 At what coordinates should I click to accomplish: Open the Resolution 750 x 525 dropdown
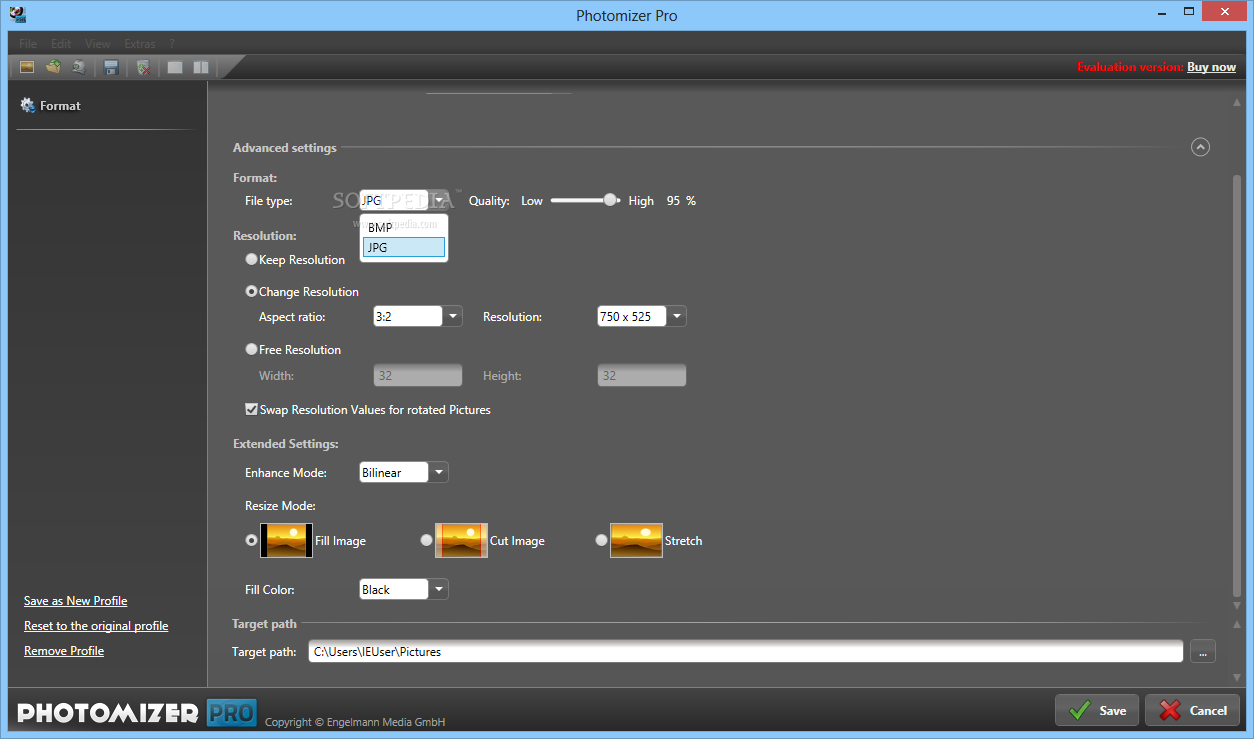(676, 316)
